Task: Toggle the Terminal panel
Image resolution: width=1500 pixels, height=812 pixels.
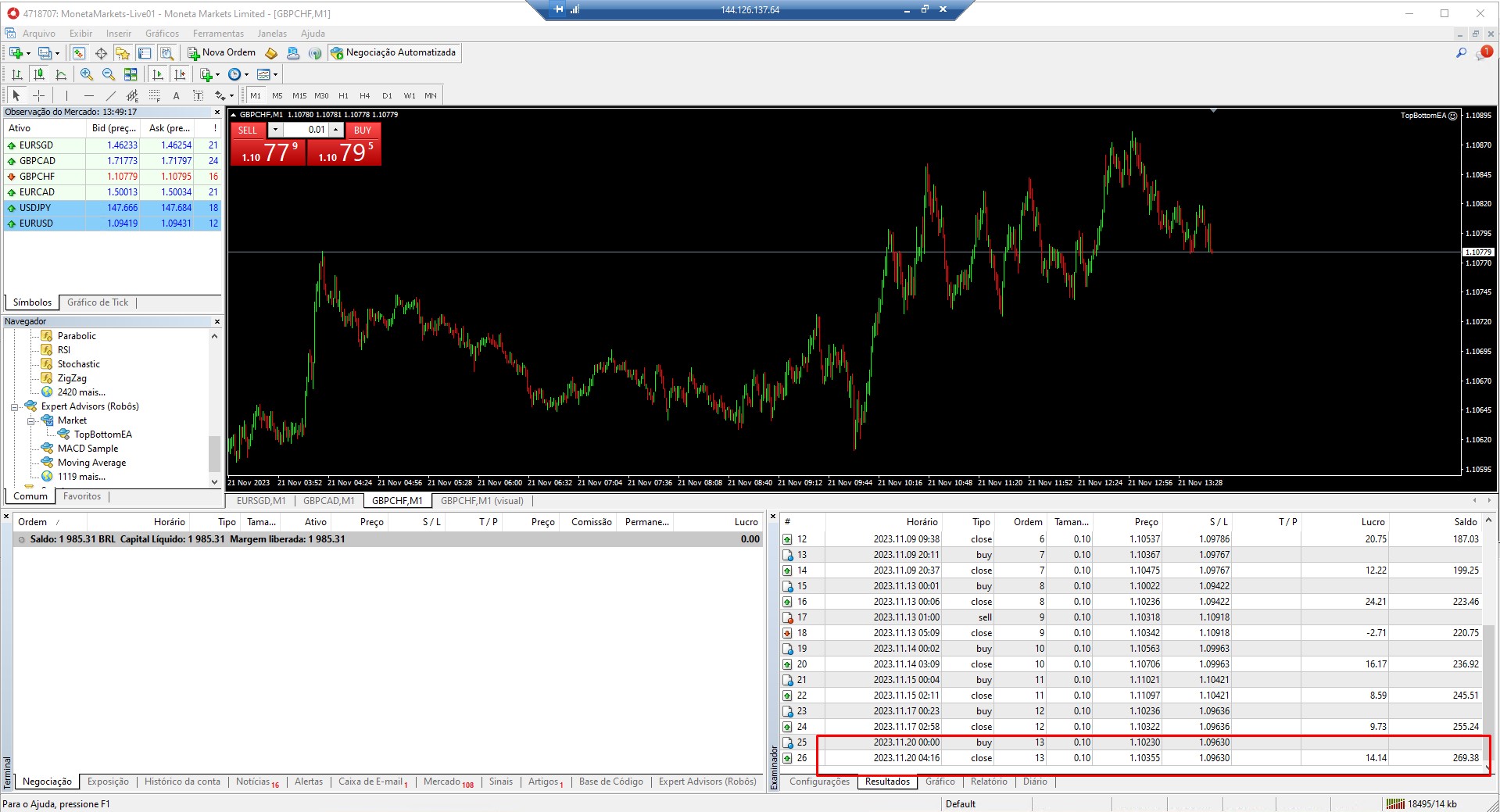Action: pos(145,53)
